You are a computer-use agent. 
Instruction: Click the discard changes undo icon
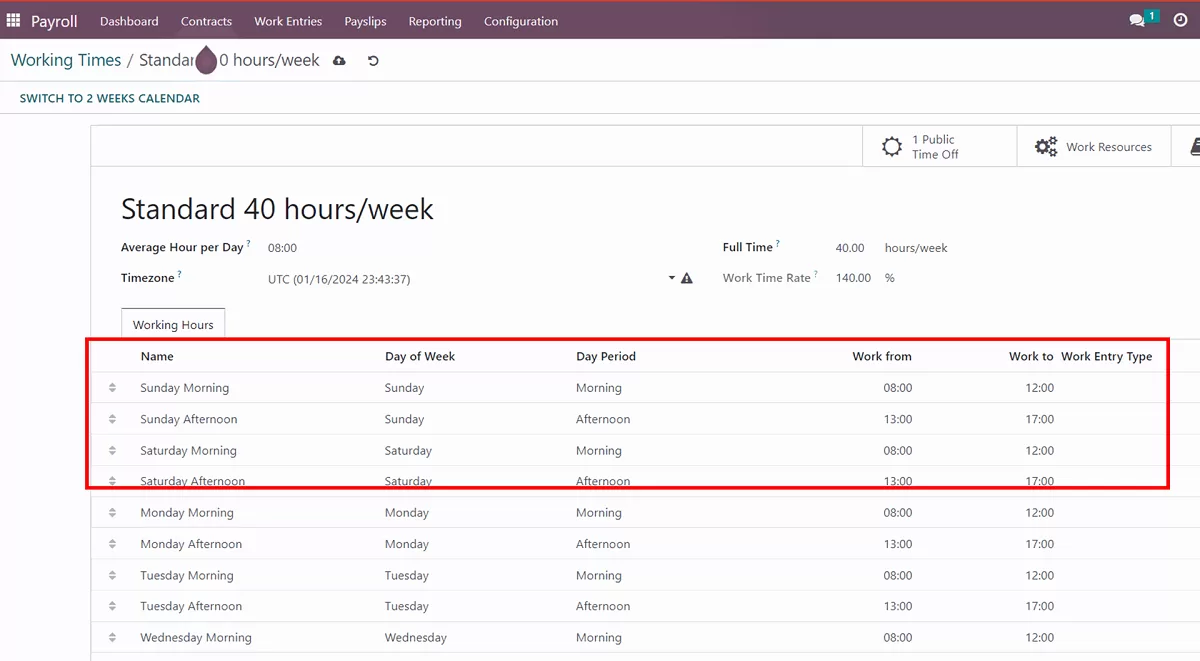pos(373,61)
